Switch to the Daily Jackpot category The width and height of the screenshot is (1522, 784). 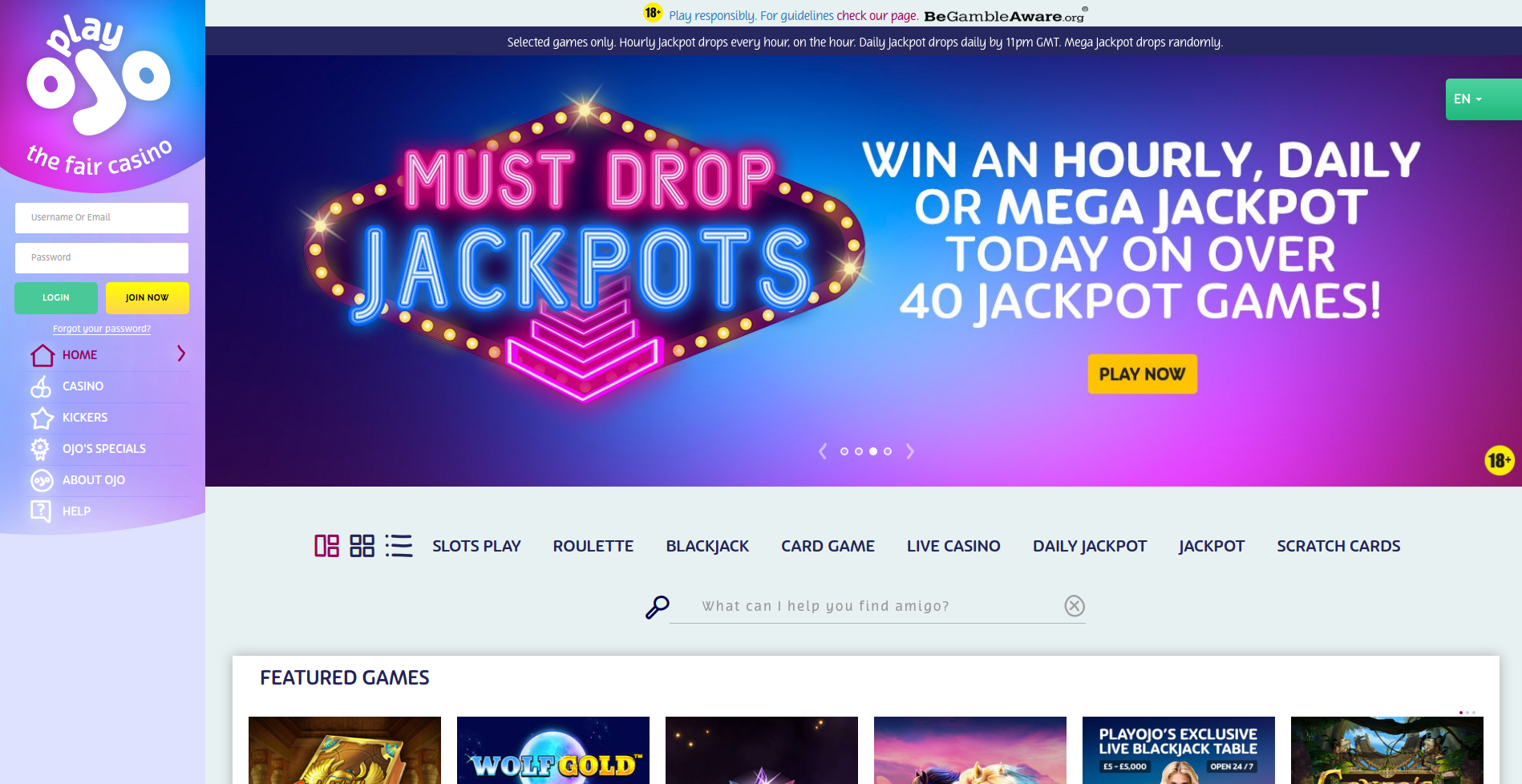1090,546
